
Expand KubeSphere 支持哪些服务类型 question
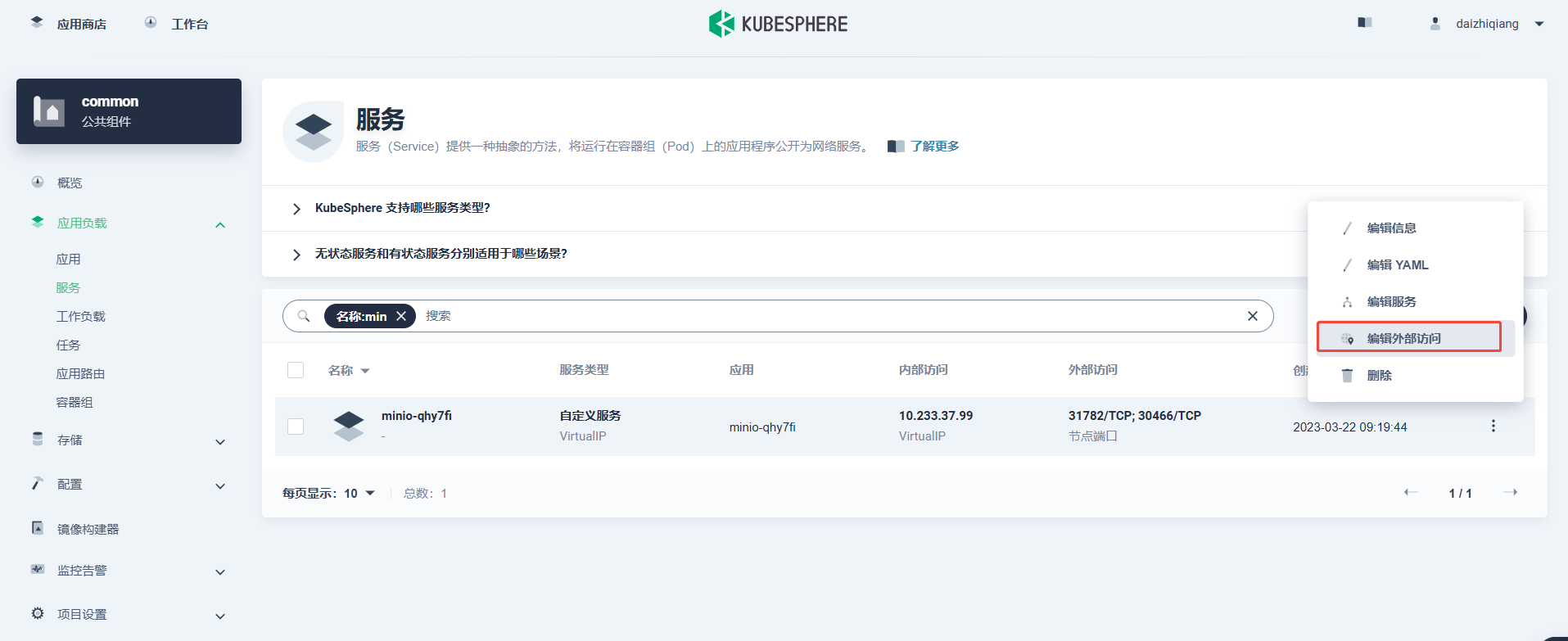(402, 208)
